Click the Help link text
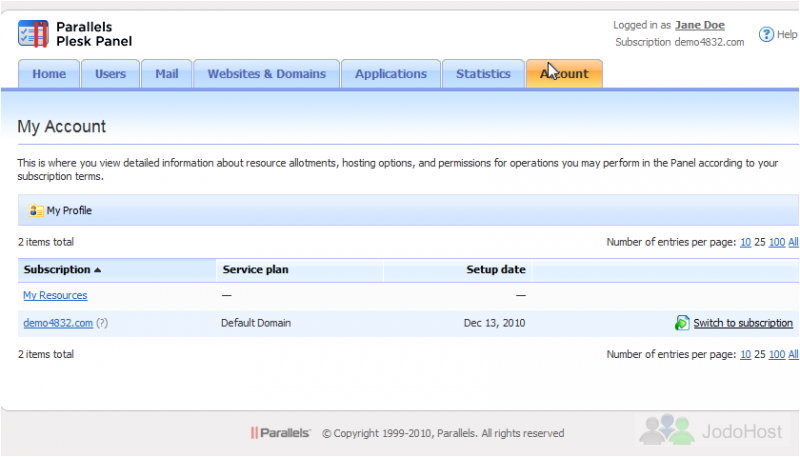Image resolution: width=800 pixels, height=457 pixels. click(x=787, y=34)
